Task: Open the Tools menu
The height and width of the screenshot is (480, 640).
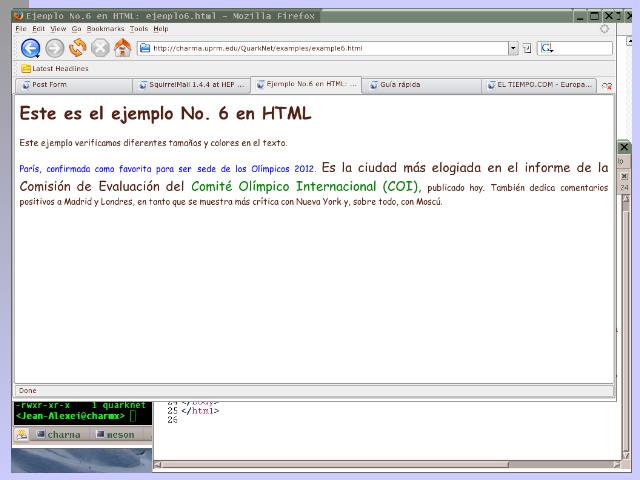Action: [x=138, y=29]
